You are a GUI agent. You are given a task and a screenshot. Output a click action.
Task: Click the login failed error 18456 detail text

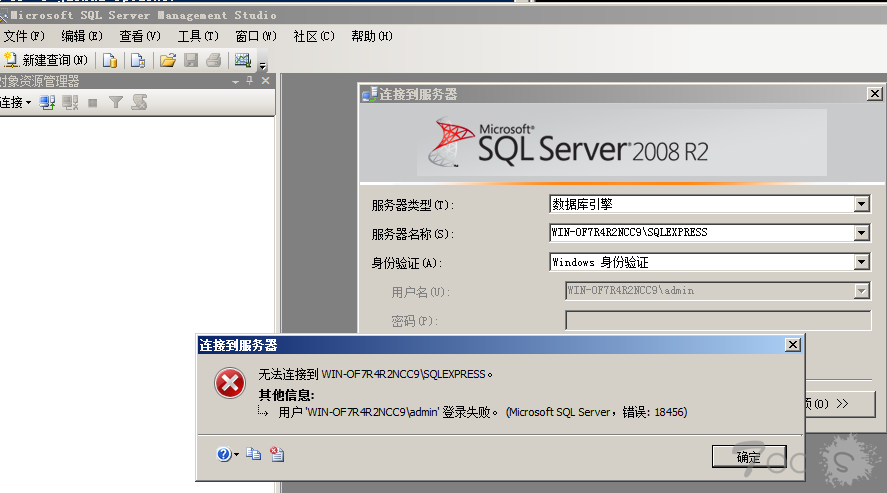pos(483,412)
